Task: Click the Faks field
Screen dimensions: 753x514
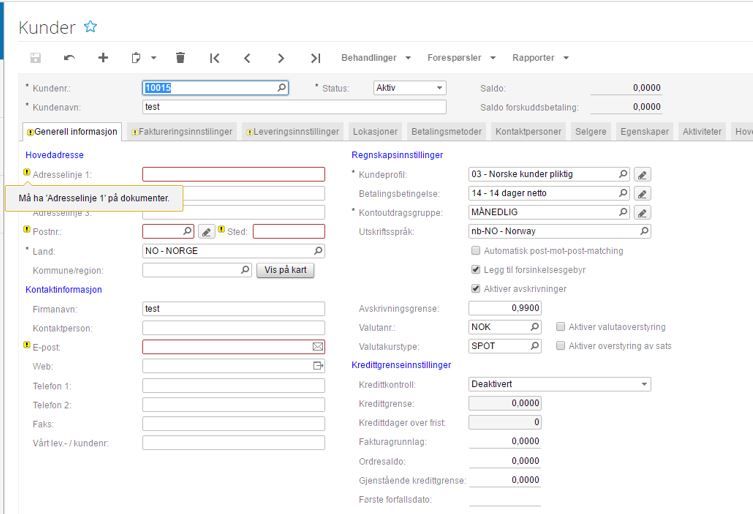Action: pos(233,424)
